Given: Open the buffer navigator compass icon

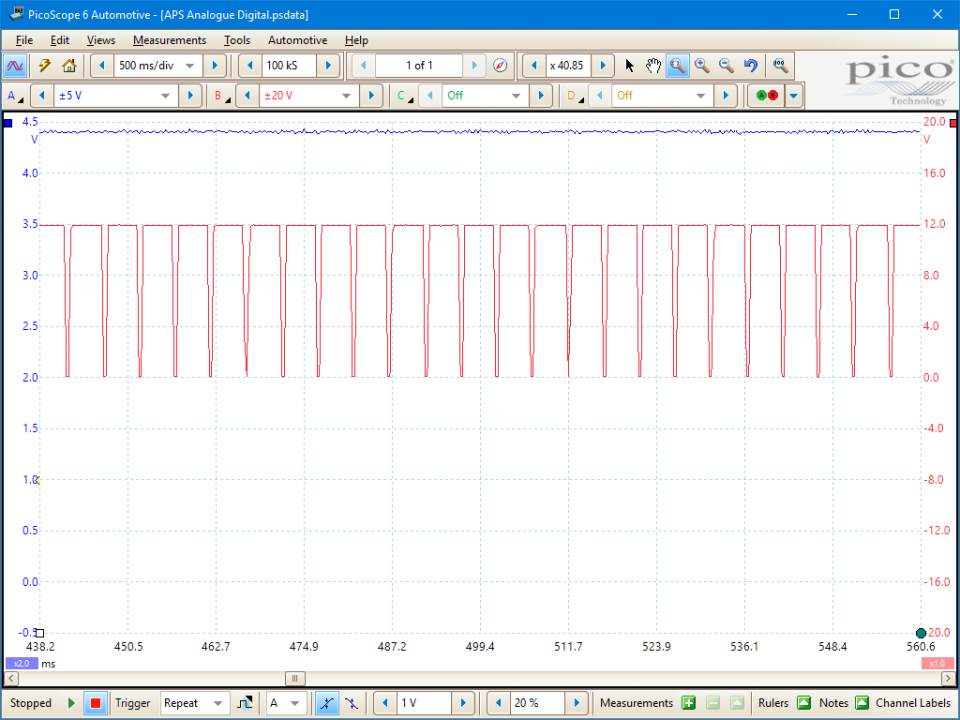Looking at the screenshot, I should tap(501, 66).
